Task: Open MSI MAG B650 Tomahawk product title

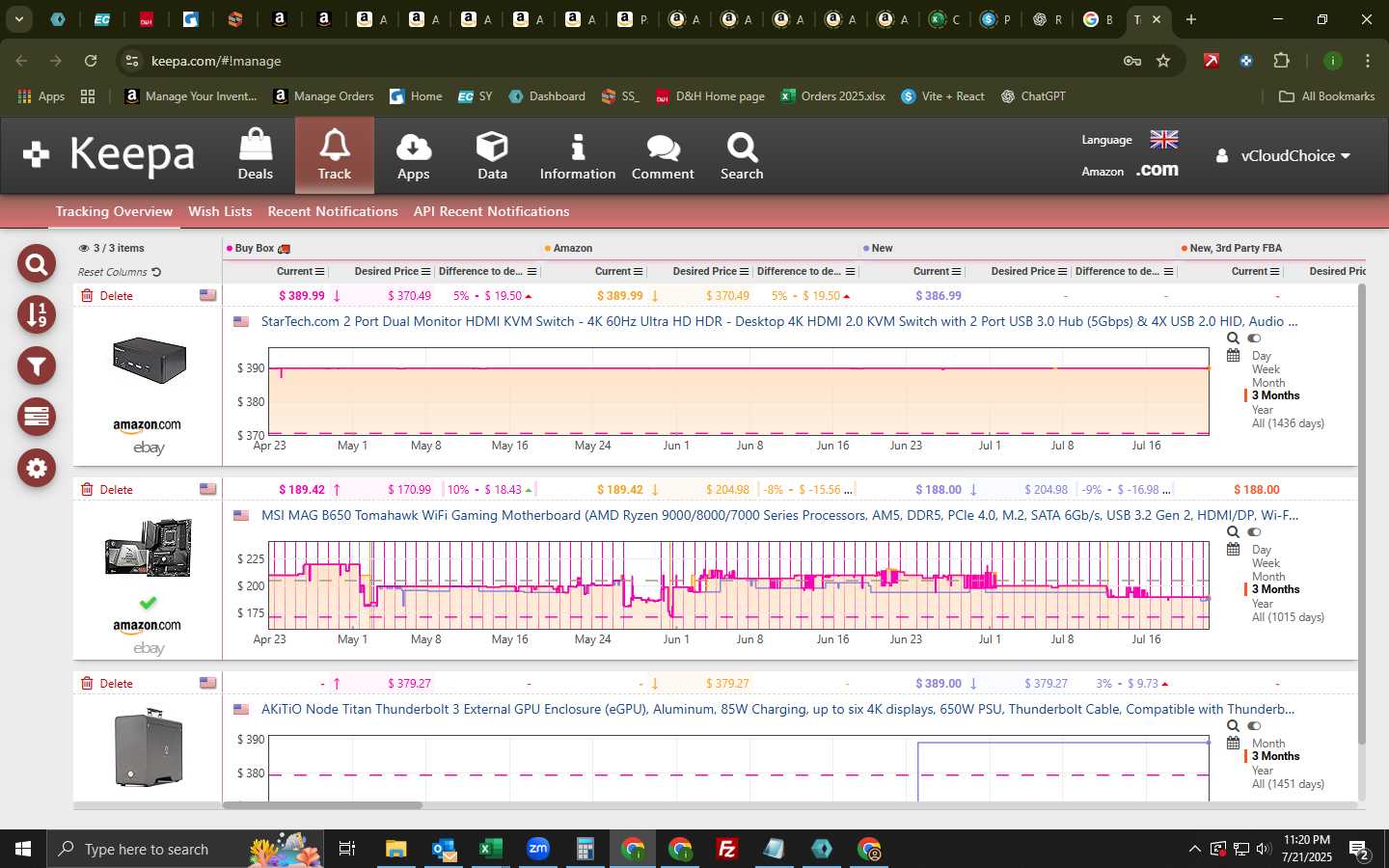Action: [779, 515]
